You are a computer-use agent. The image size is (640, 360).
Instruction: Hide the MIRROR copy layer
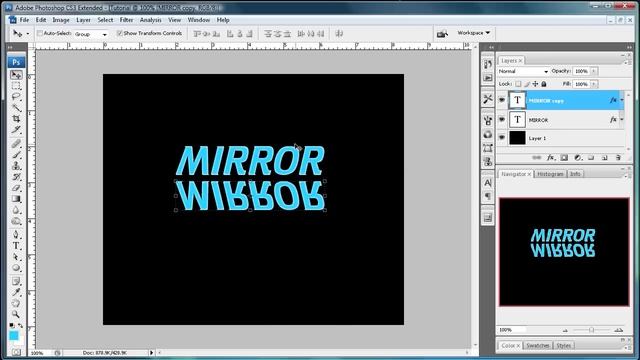tap(502, 100)
